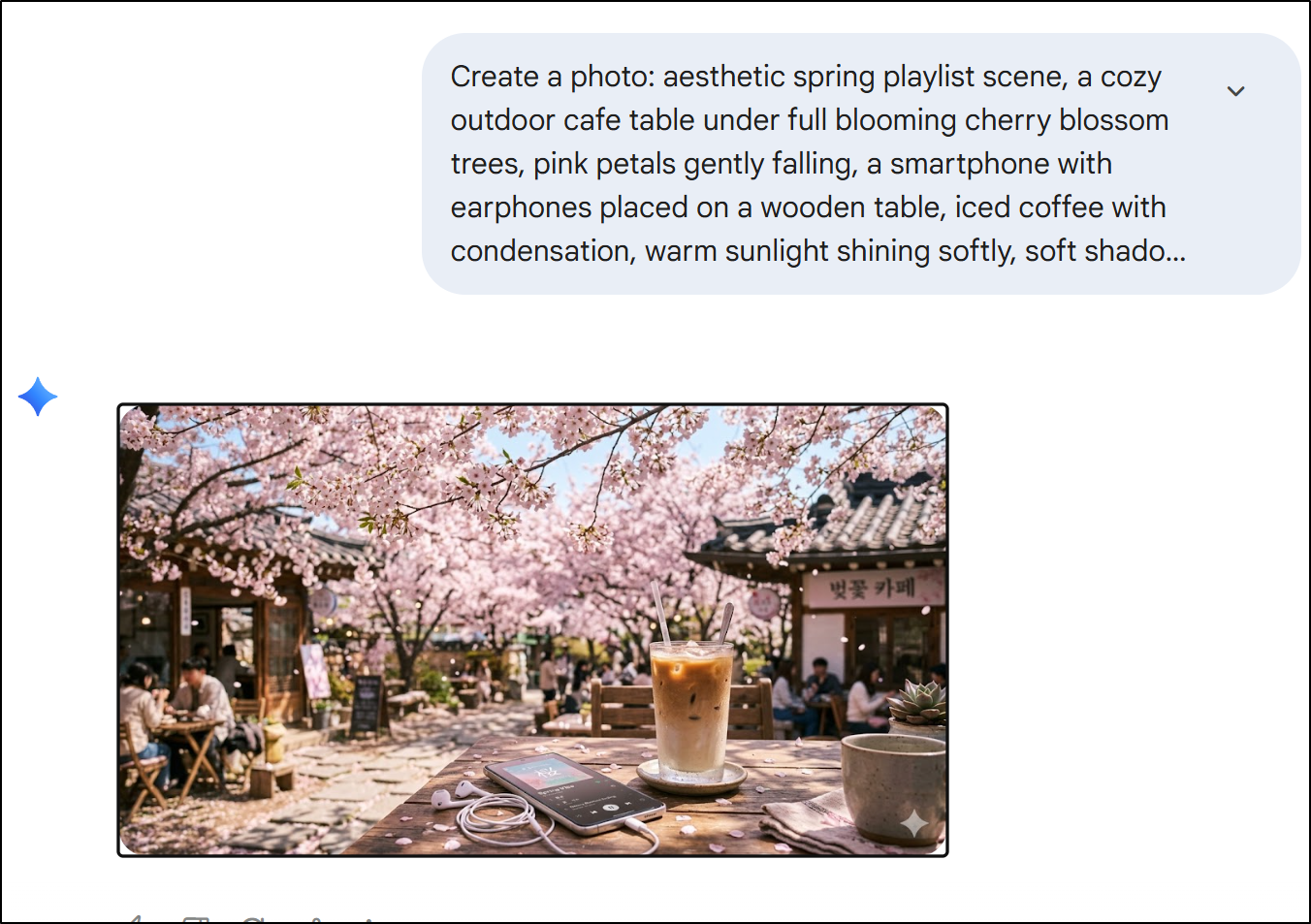
Task: Click the blue Gemini sparkle icon
Action: coord(38,397)
